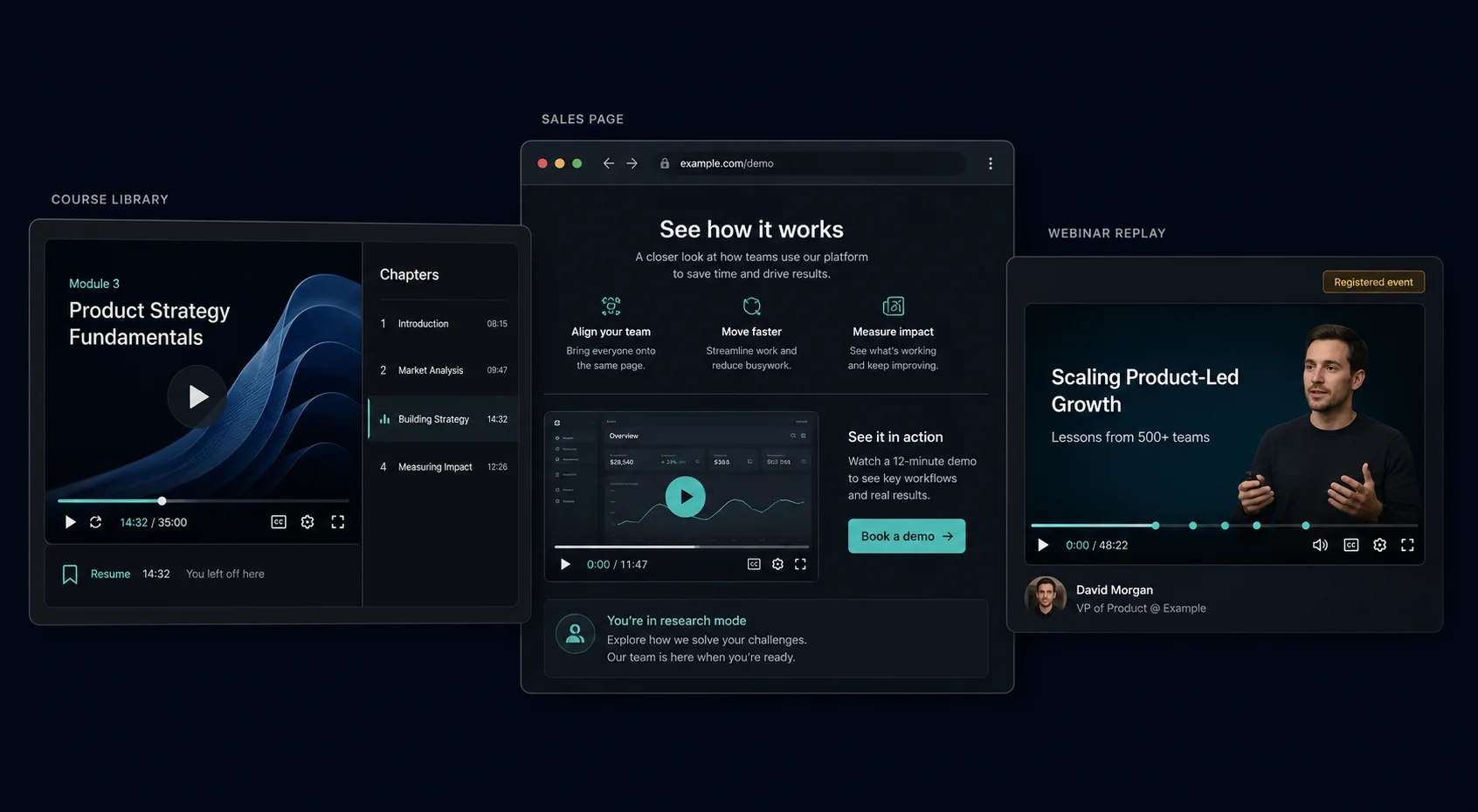This screenshot has height=812, width=1478.
Task: Toggle closed captions in course player
Action: pyautogui.click(x=279, y=522)
